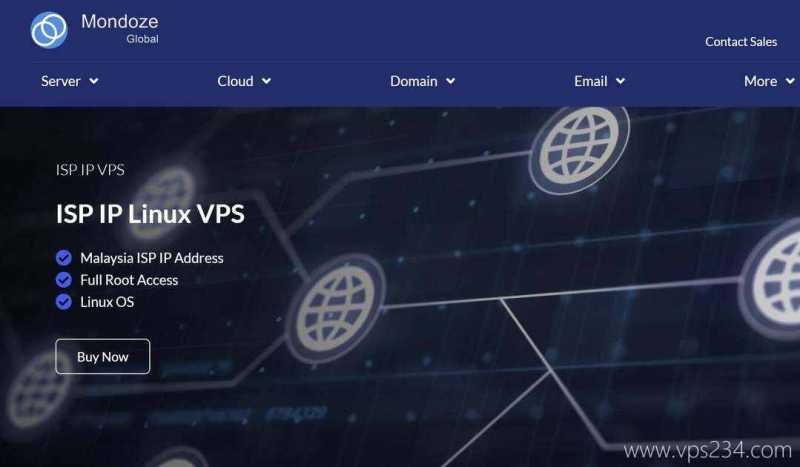The width and height of the screenshot is (800, 467).
Task: Click the Mondoze circular logo icon
Action: 49,30
